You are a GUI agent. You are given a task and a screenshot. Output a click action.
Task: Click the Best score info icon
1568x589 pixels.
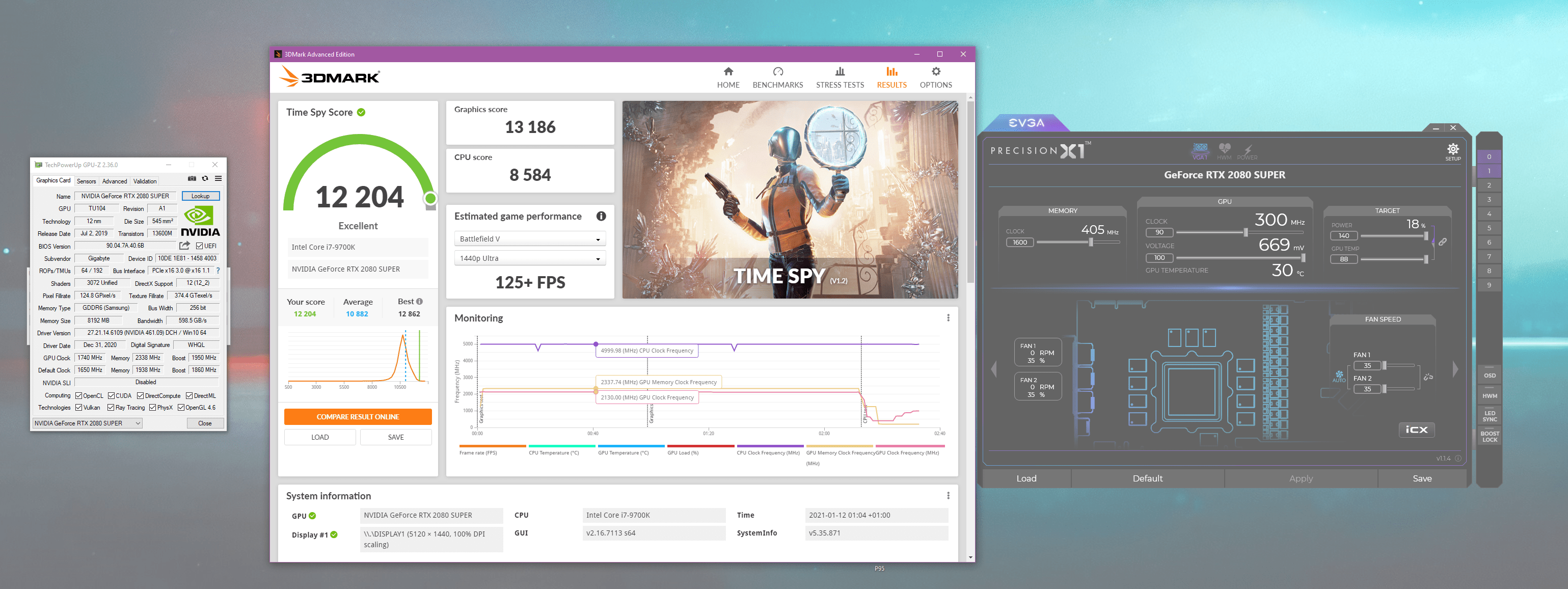(419, 302)
